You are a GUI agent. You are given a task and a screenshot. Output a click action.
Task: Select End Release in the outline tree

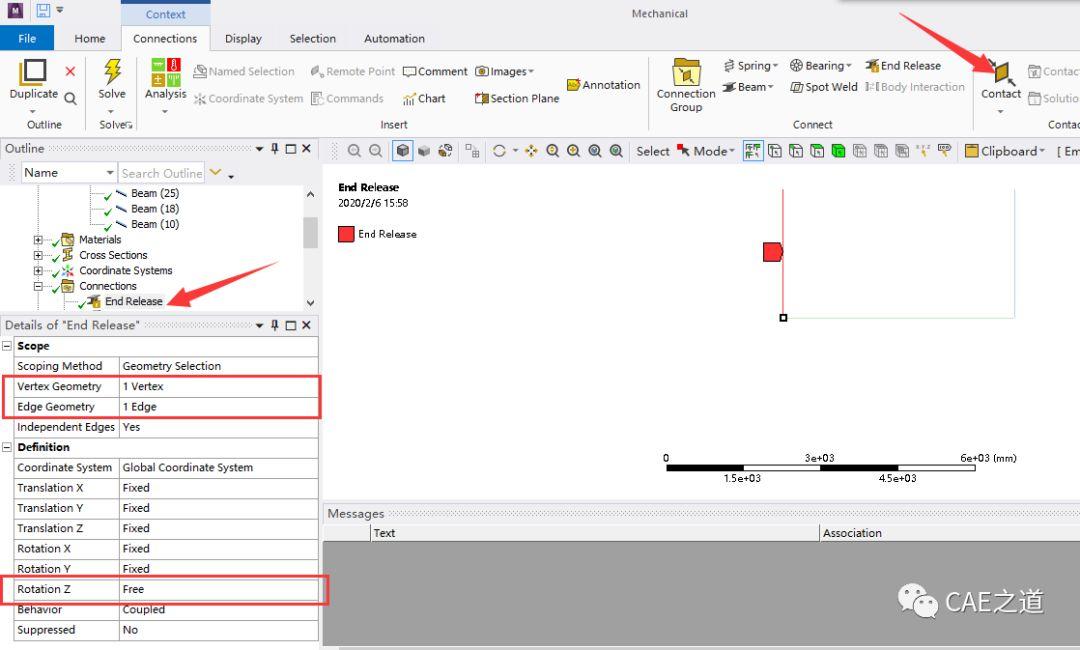pos(134,302)
